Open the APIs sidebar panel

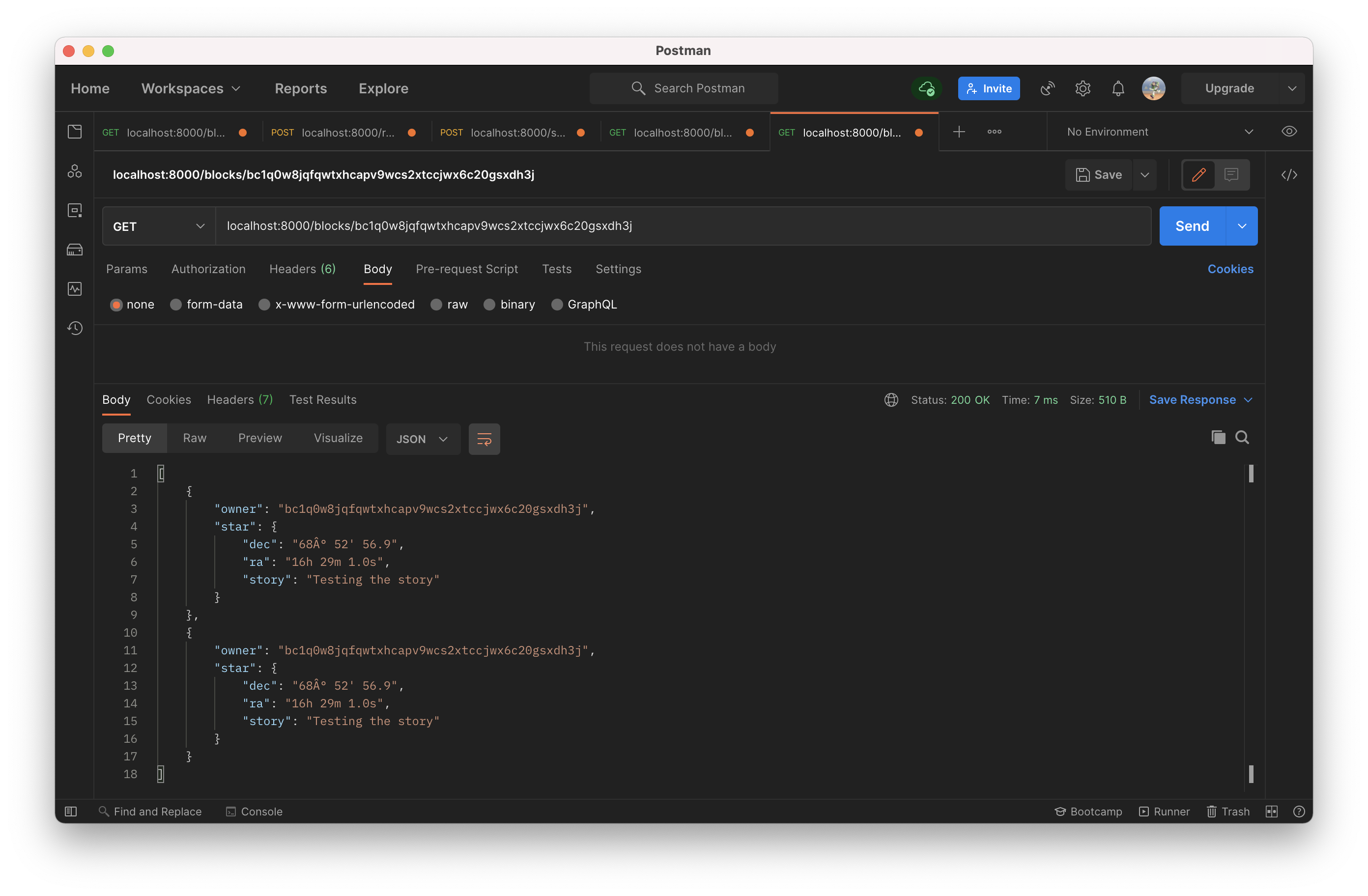pyautogui.click(x=75, y=170)
